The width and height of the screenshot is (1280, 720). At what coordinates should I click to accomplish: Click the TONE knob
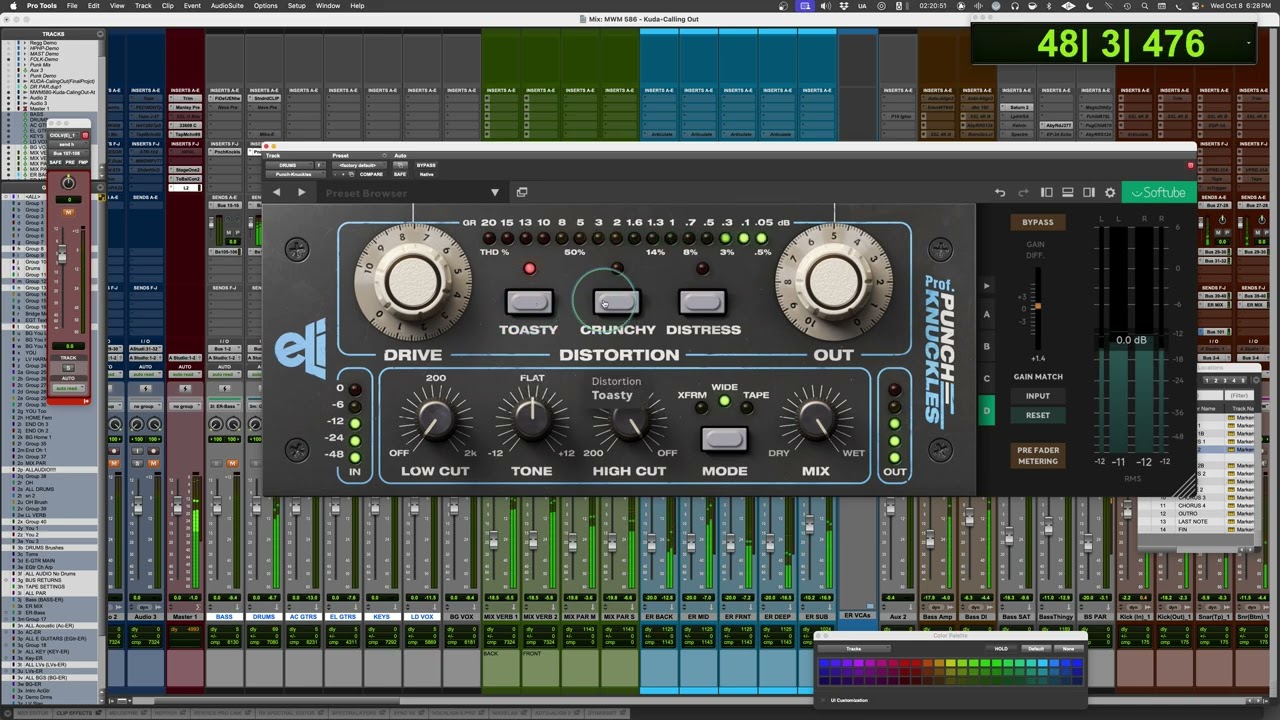(x=532, y=421)
